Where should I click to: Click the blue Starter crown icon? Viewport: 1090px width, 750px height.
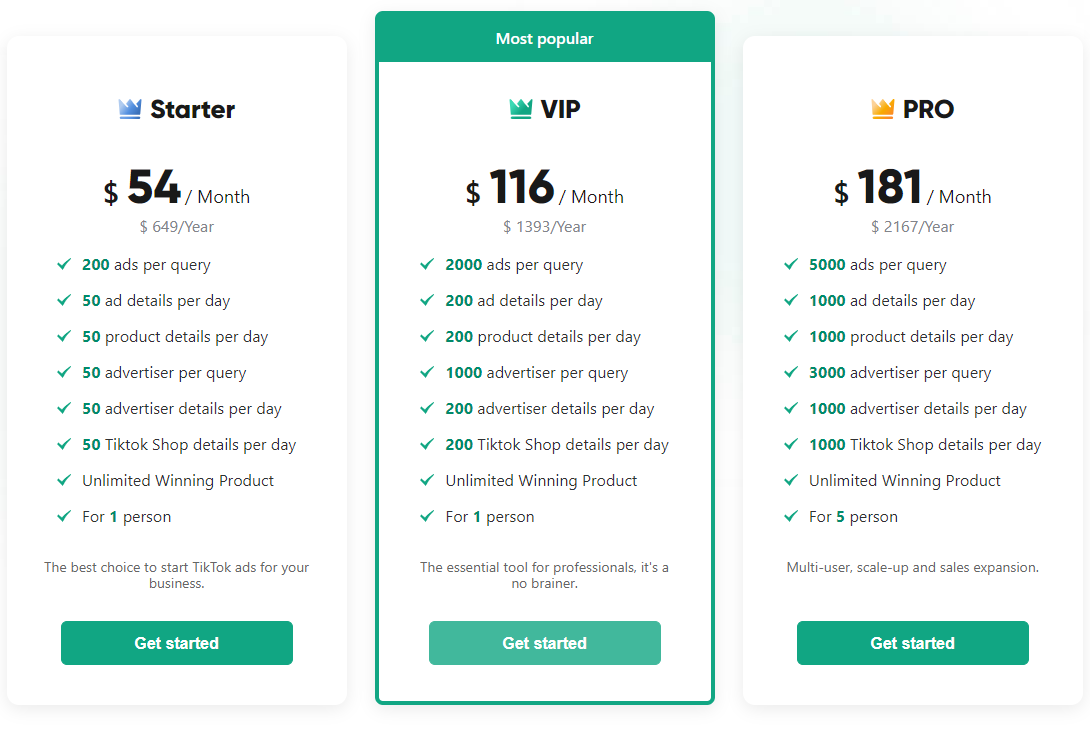130,109
